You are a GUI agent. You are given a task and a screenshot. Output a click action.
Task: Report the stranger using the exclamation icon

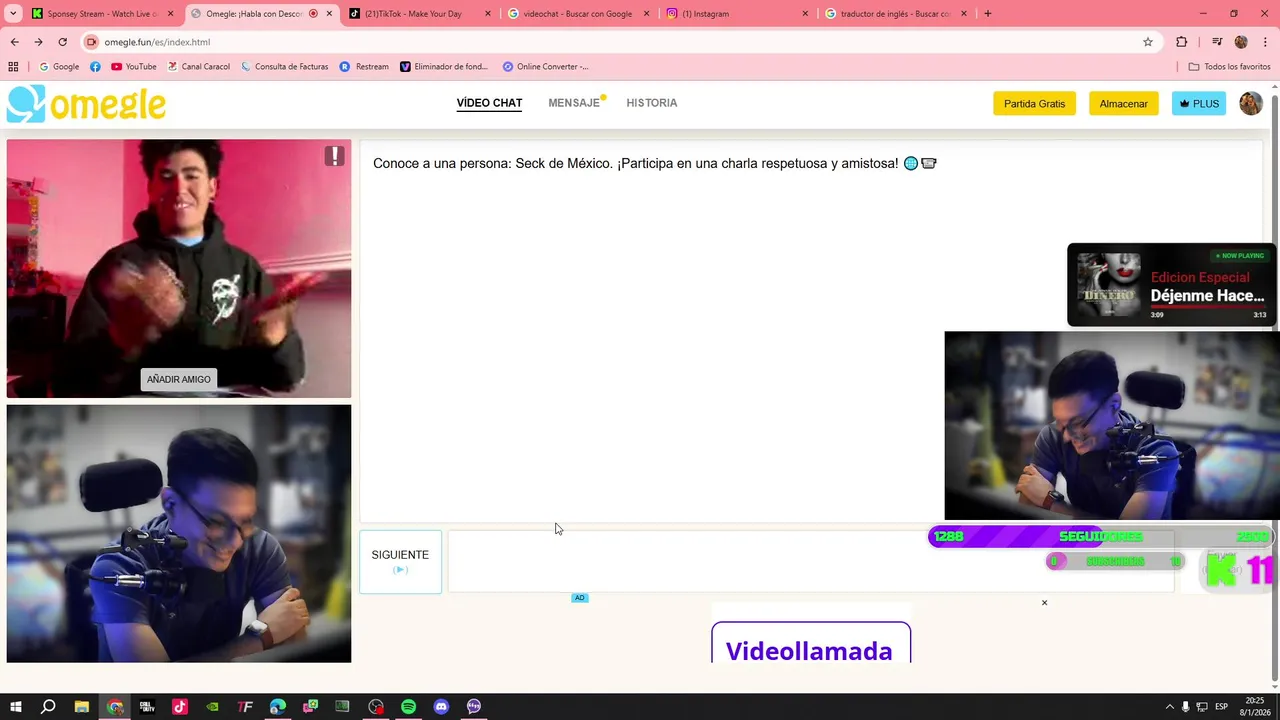click(334, 156)
